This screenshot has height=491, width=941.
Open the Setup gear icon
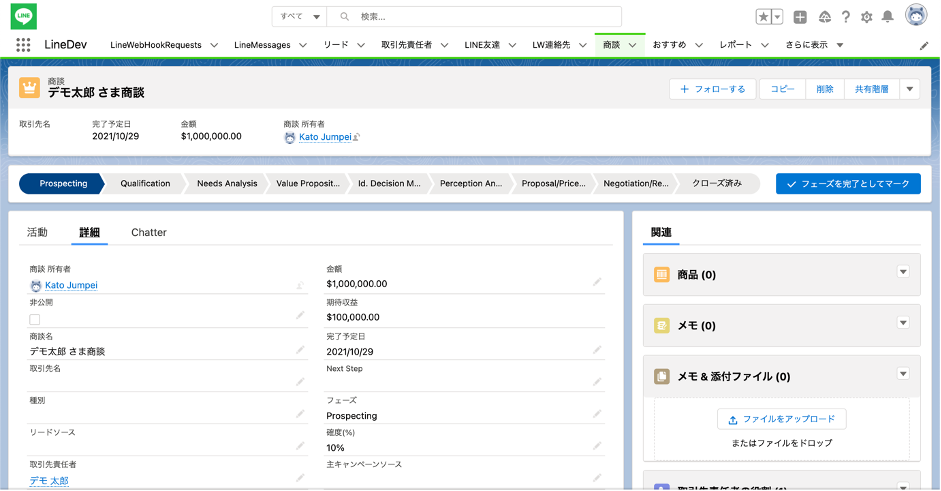point(867,17)
